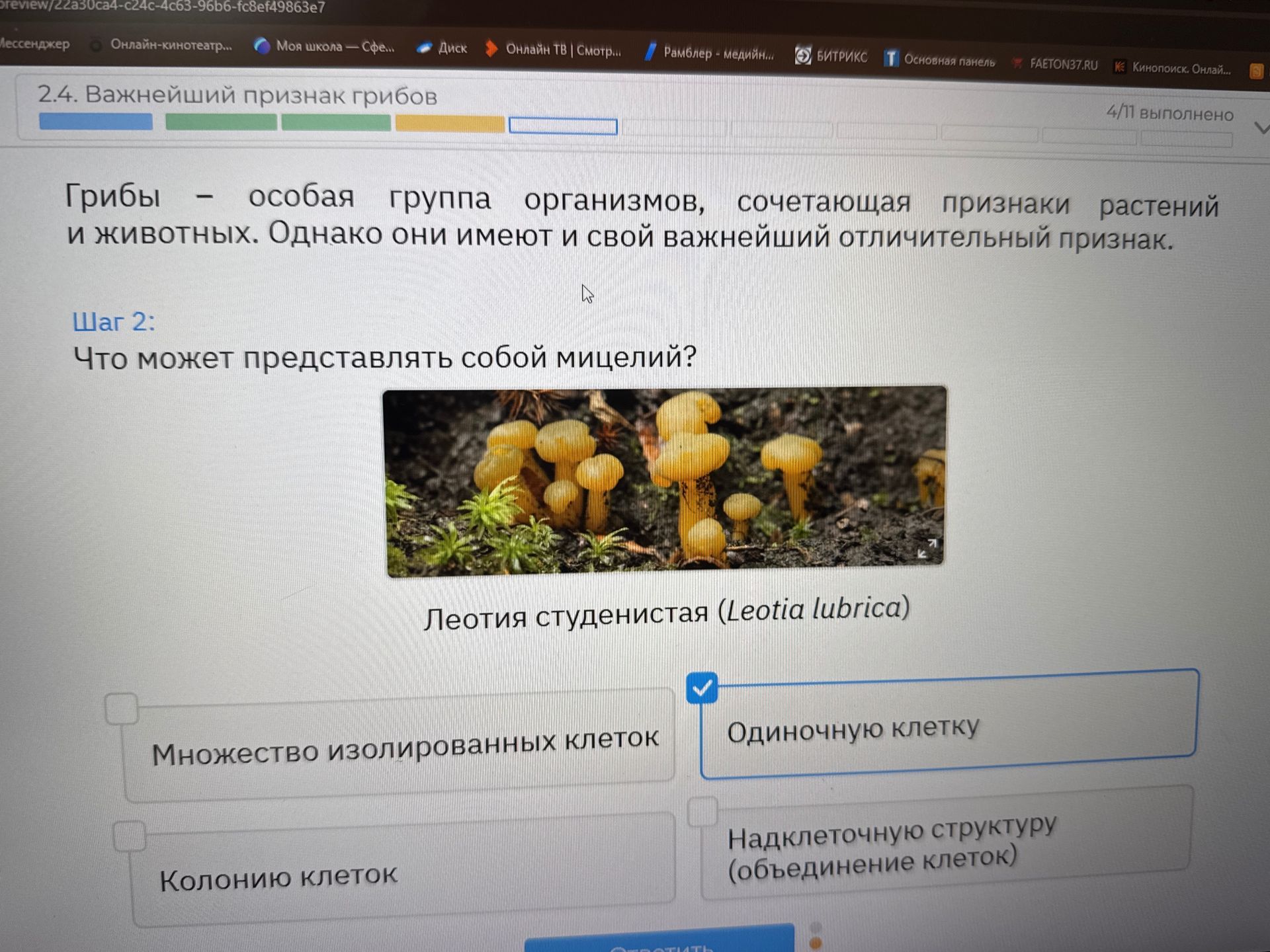The image size is (1270, 952).
Task: Click the Онлайн ТВ bookmark icon
Action: pos(491,49)
